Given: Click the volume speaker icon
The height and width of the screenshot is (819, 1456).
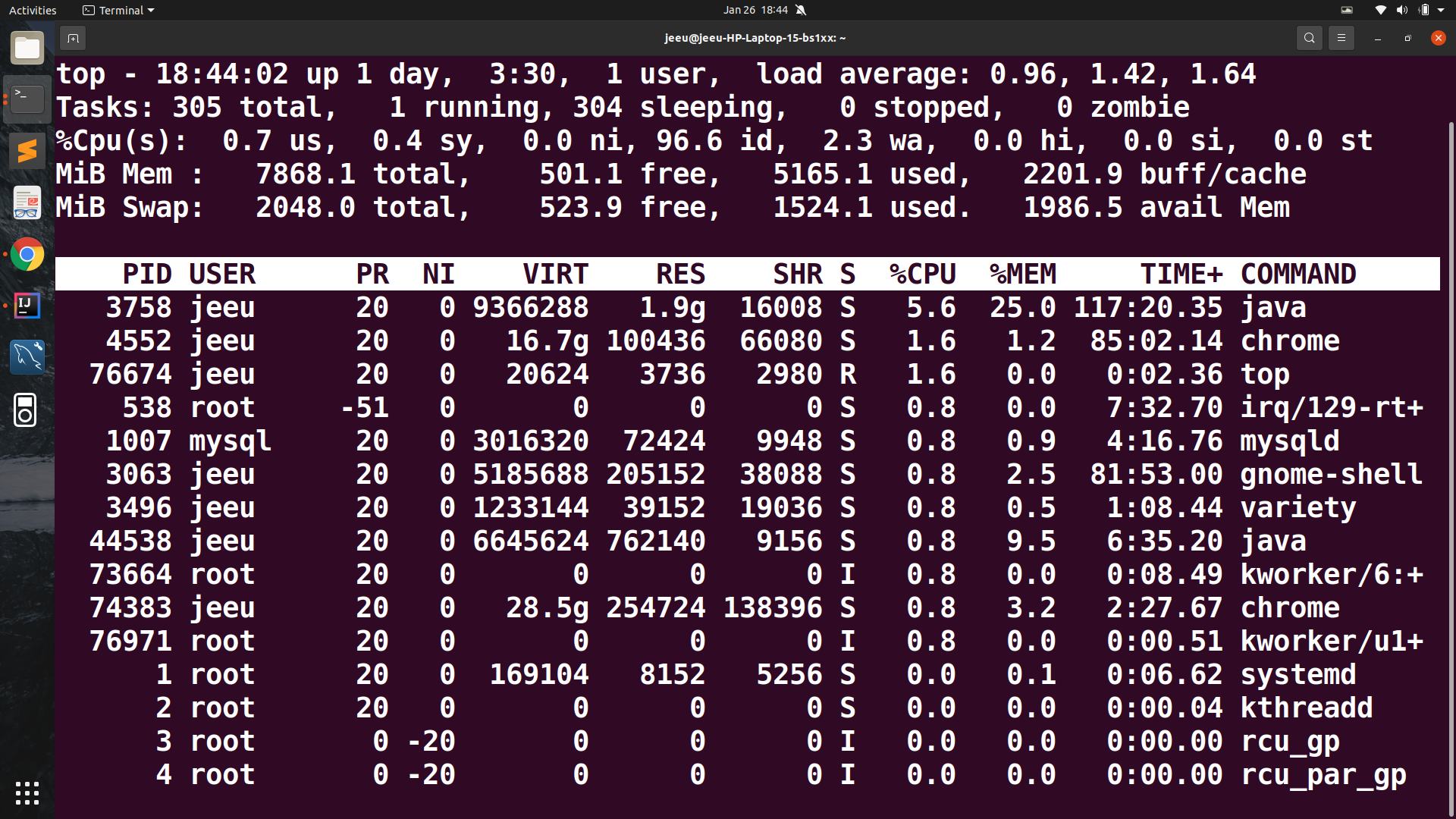Looking at the screenshot, I should (1401, 10).
